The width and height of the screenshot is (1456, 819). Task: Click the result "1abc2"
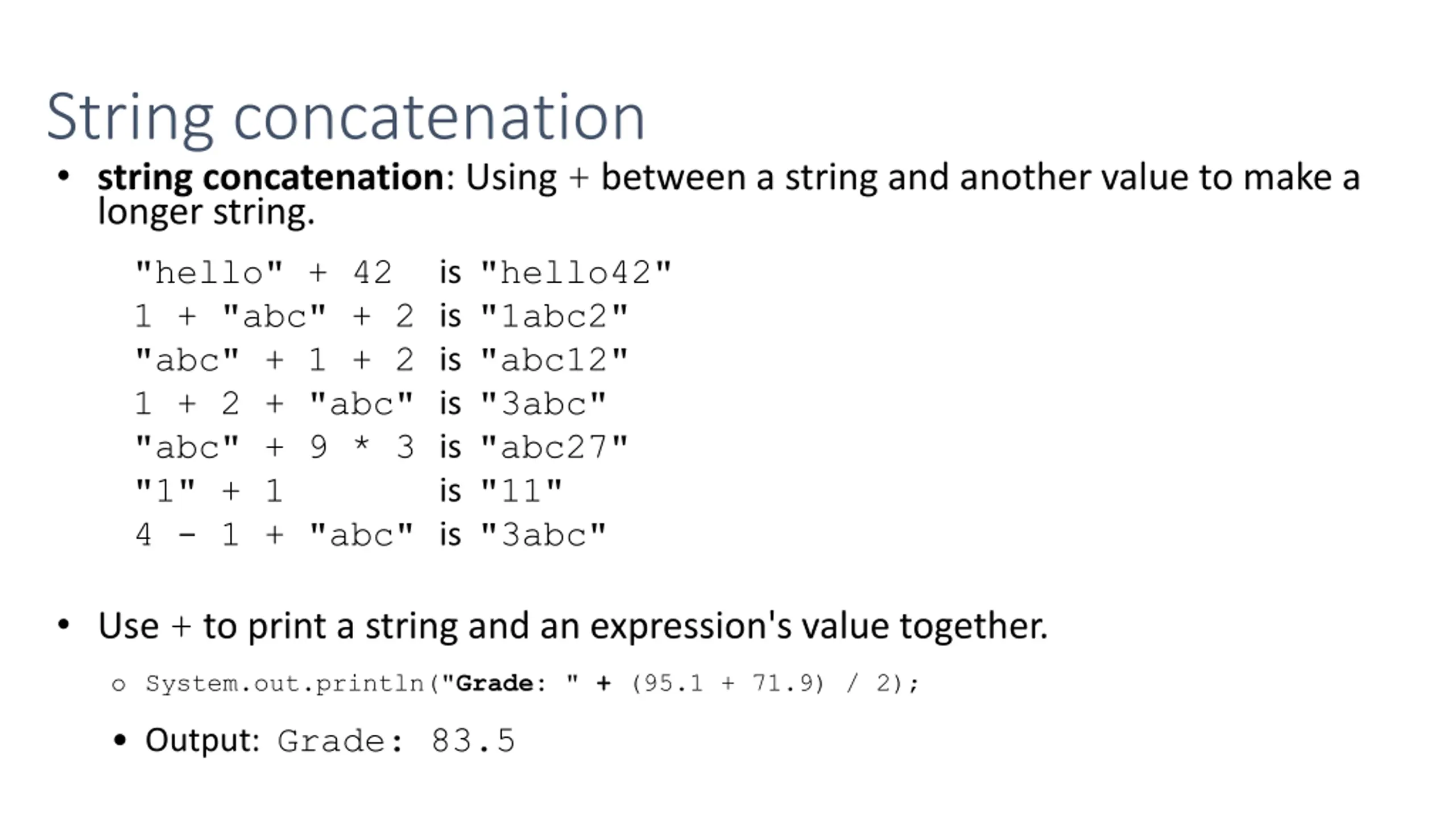point(554,316)
